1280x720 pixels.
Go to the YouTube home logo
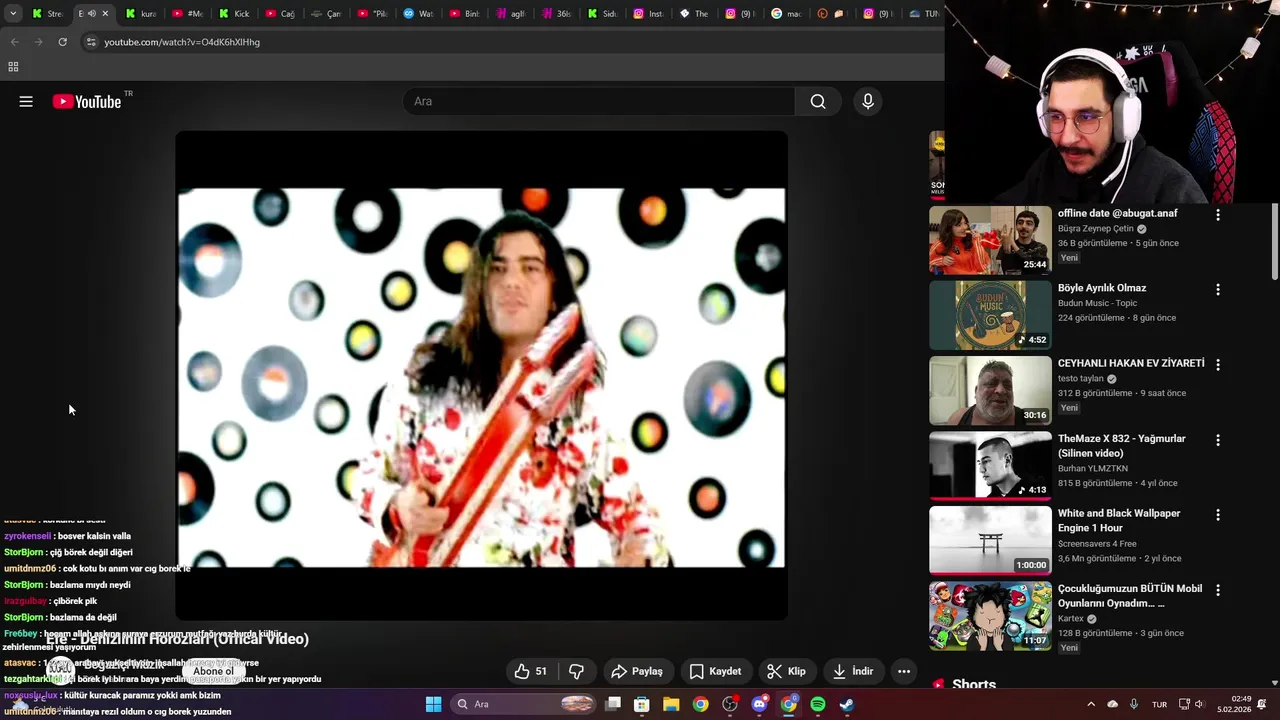click(x=86, y=101)
